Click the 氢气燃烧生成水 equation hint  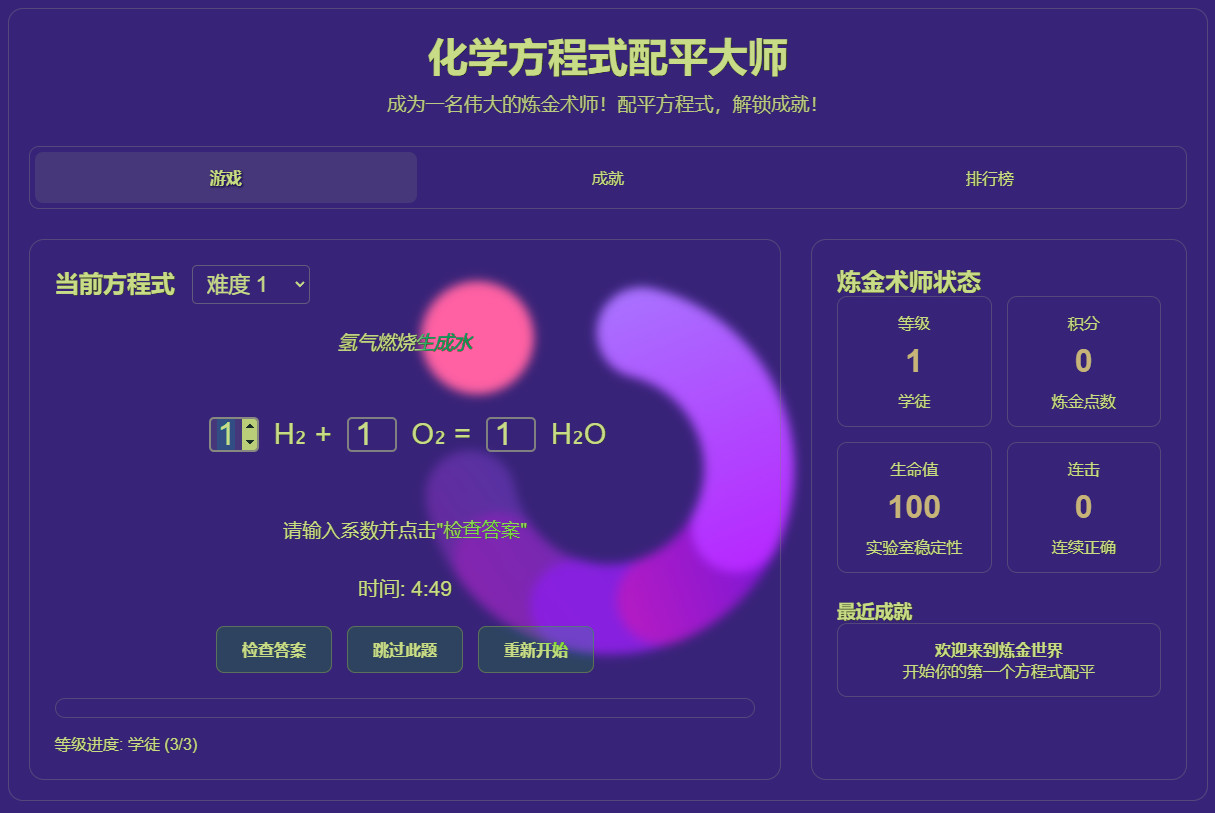(x=406, y=342)
